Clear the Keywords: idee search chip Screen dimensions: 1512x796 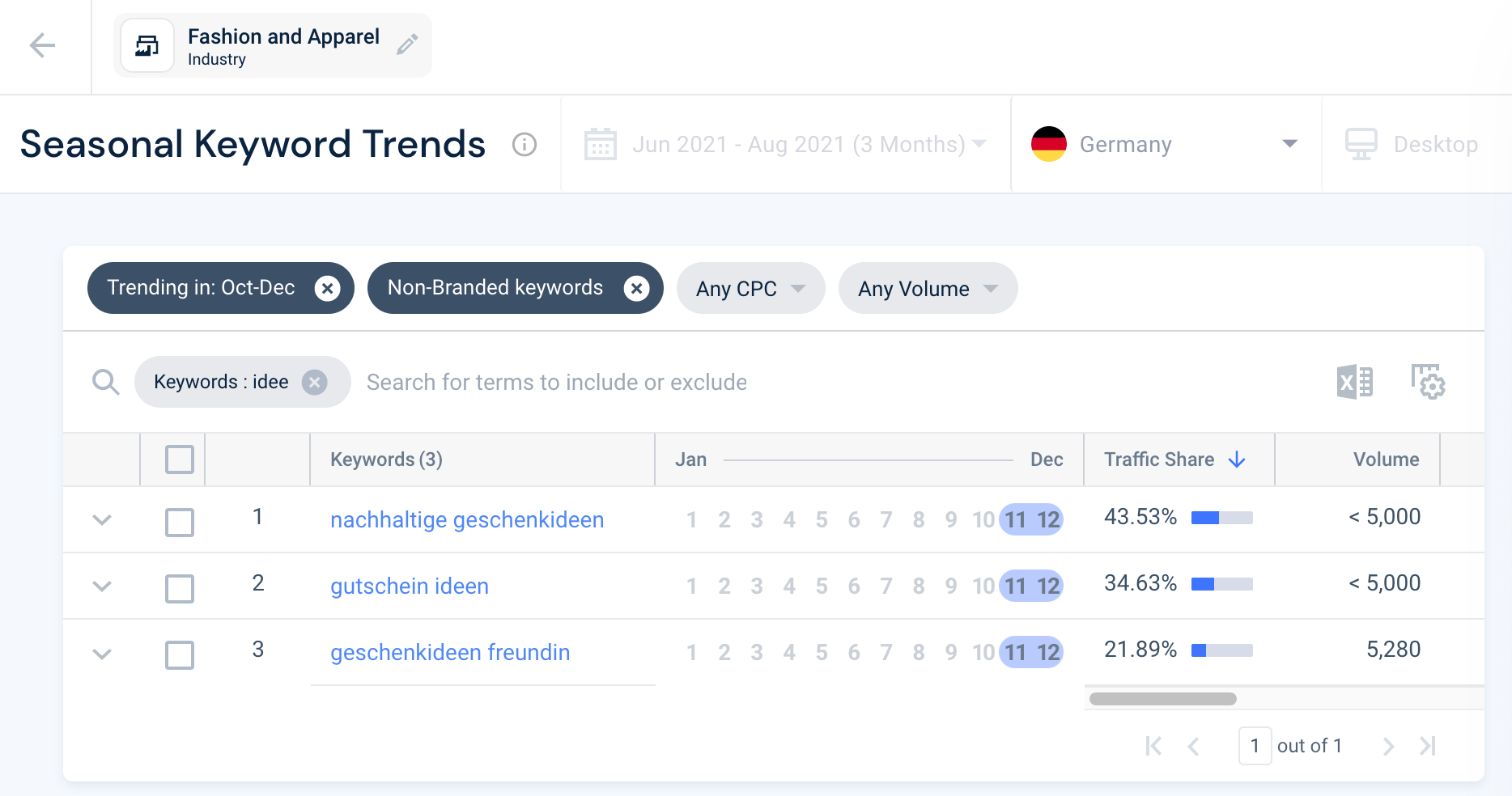pos(315,382)
